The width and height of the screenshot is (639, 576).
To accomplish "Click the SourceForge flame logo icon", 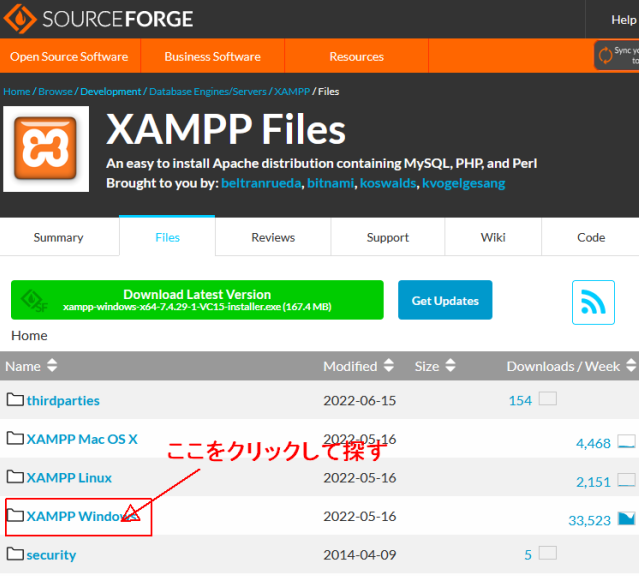I will pos(20,19).
